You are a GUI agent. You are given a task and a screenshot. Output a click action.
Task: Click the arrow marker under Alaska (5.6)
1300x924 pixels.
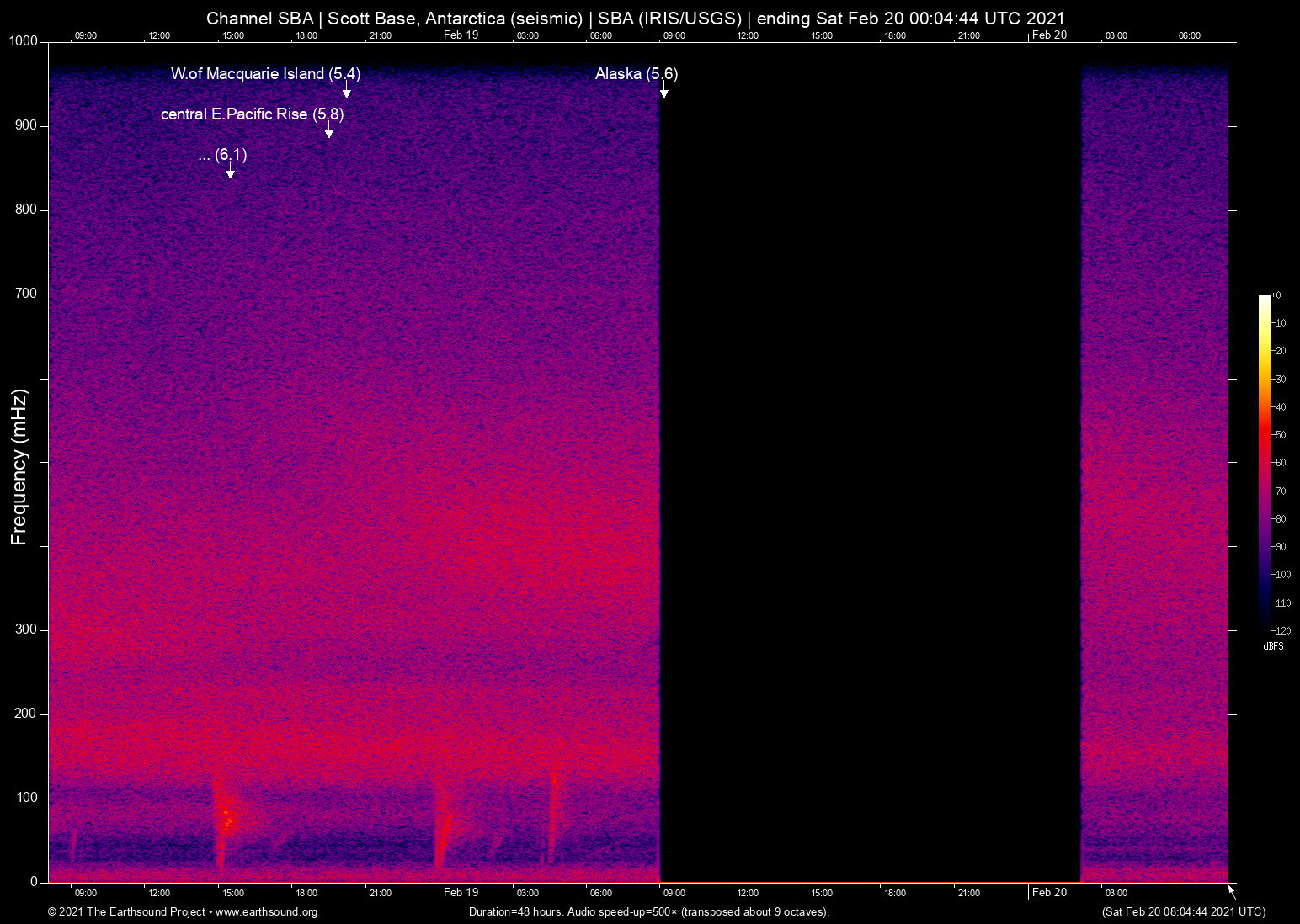(x=663, y=92)
